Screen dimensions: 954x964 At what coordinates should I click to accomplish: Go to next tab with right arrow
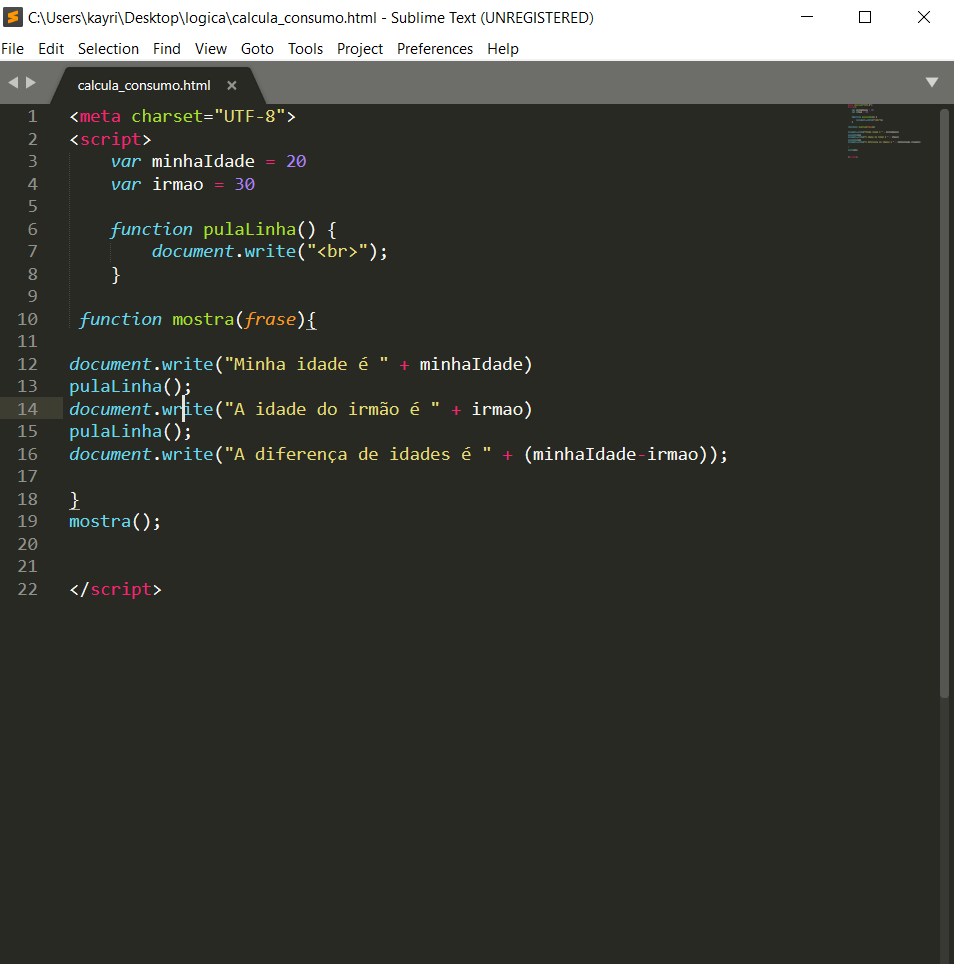click(x=31, y=82)
